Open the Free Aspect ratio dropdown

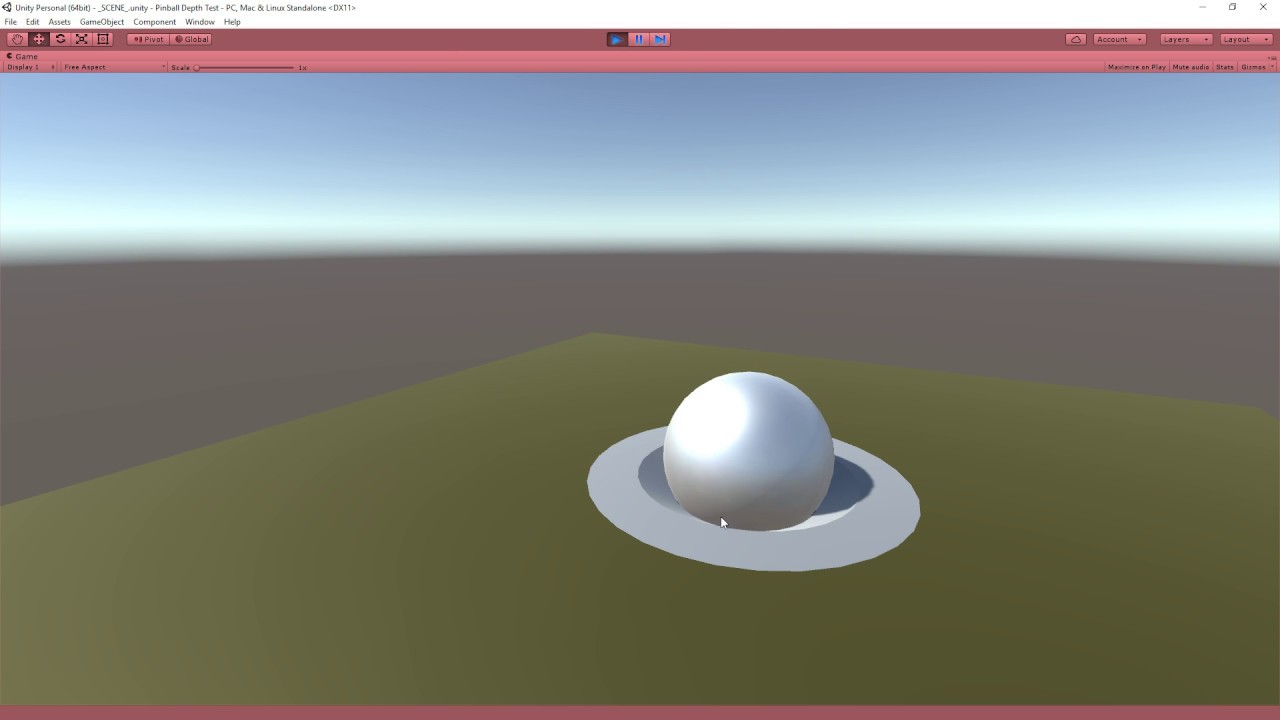[108, 67]
